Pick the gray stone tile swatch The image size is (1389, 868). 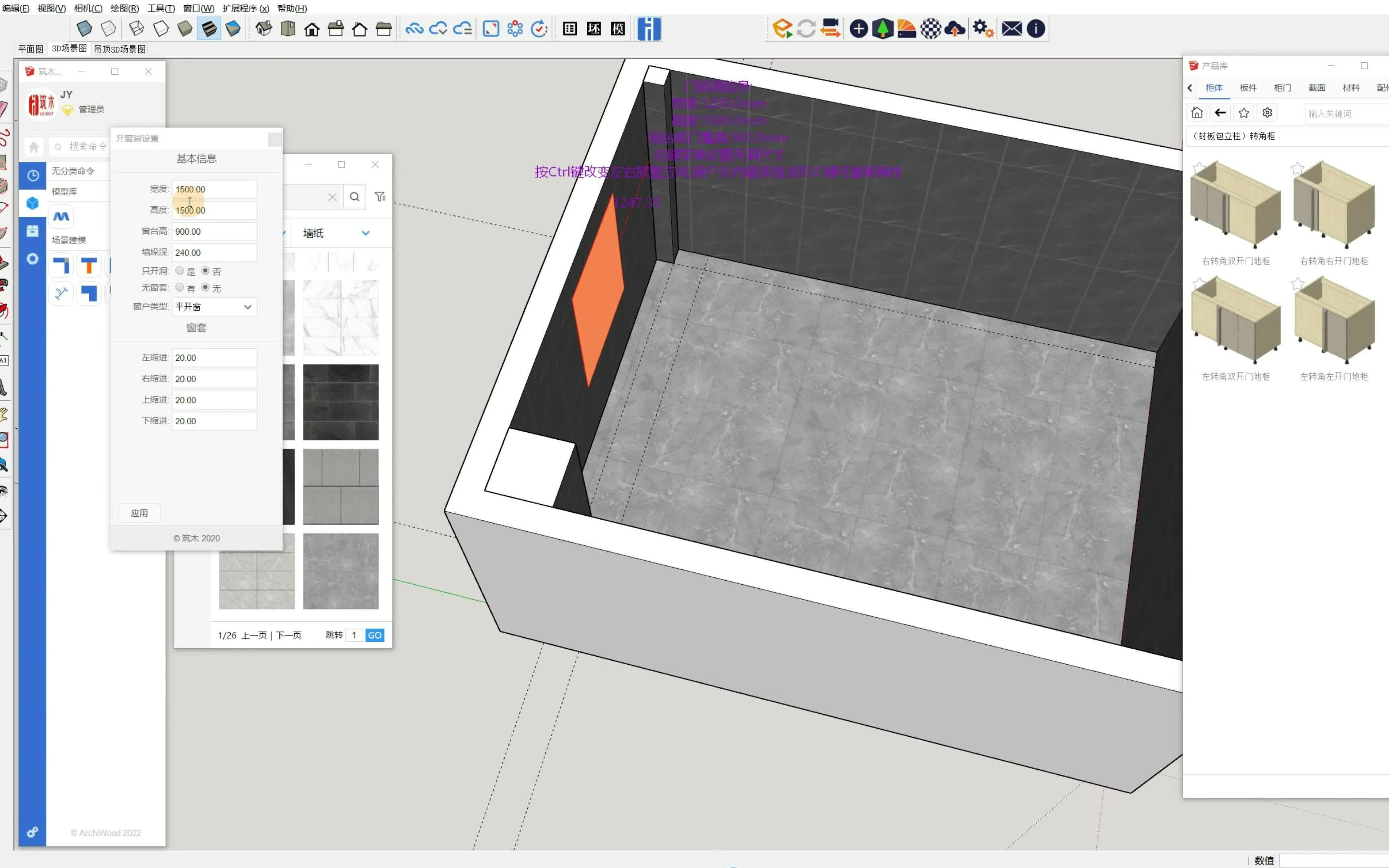(341, 486)
